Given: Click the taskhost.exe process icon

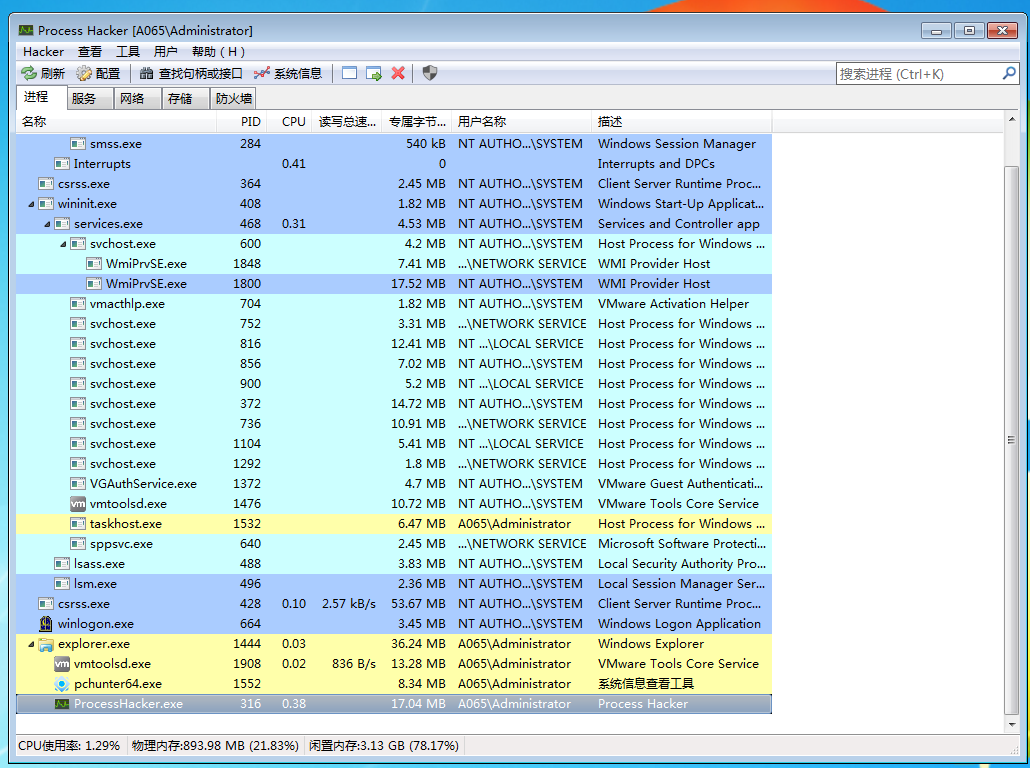Looking at the screenshot, I should tap(78, 524).
